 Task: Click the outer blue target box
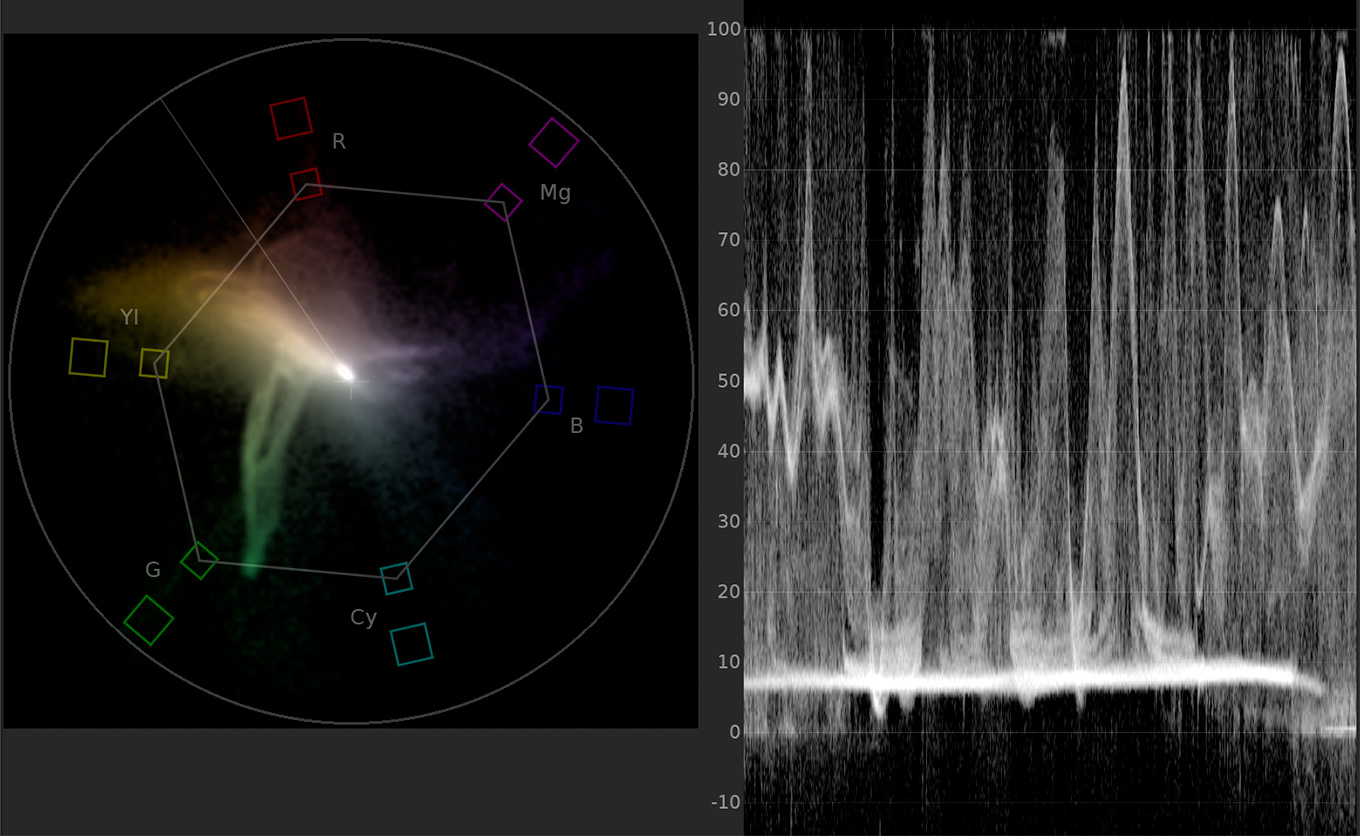click(614, 406)
